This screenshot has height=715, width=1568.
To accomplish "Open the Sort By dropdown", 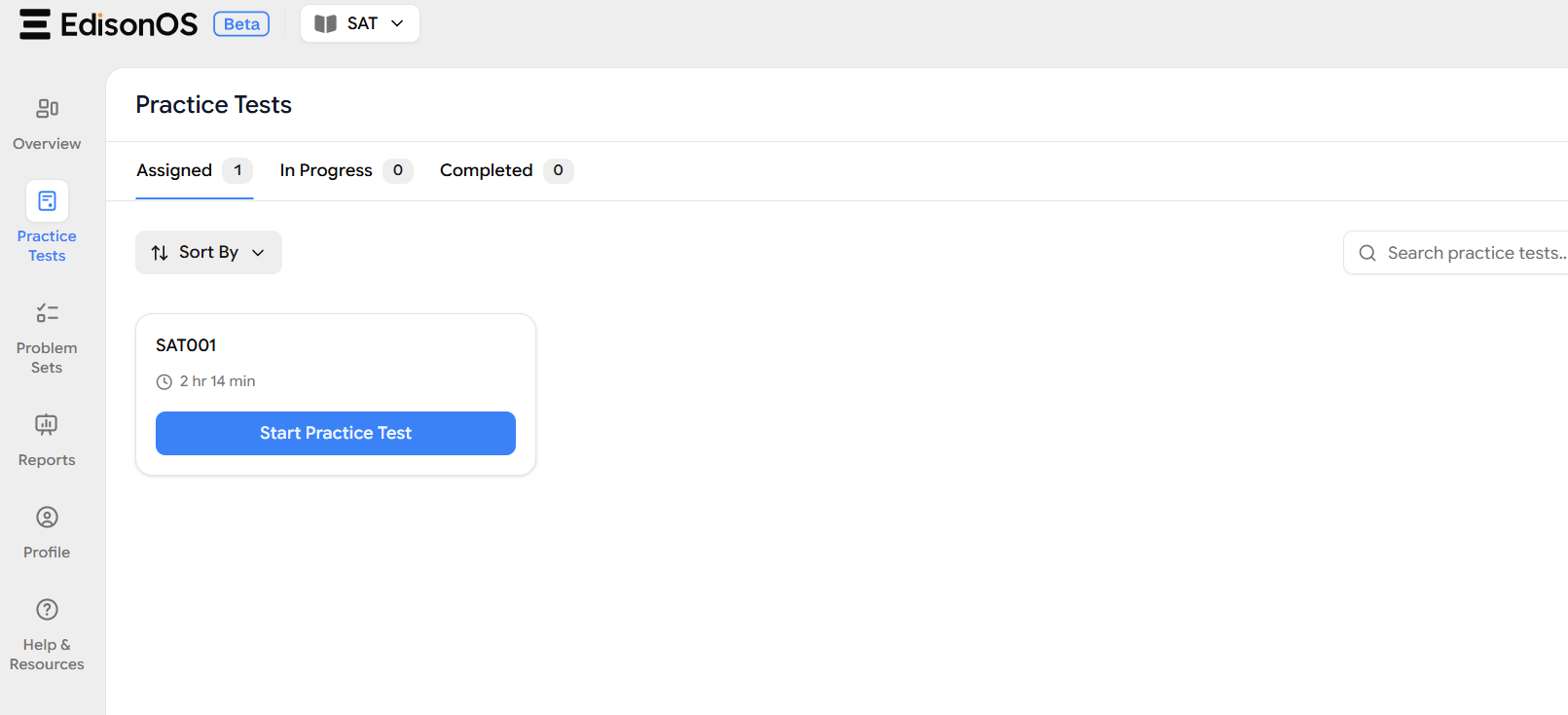I will pos(208,253).
